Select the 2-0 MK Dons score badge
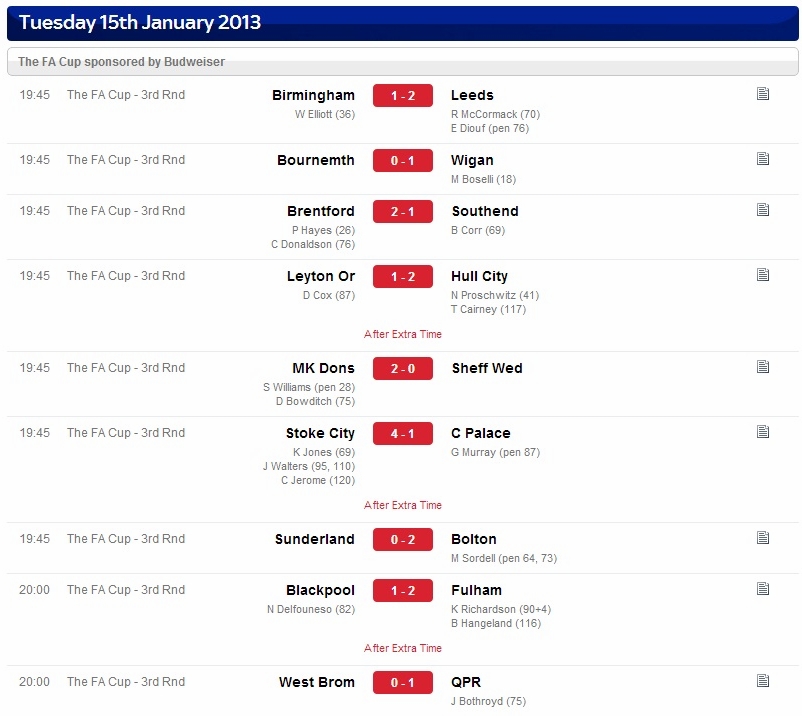This screenshot has width=802, height=716. tap(403, 369)
